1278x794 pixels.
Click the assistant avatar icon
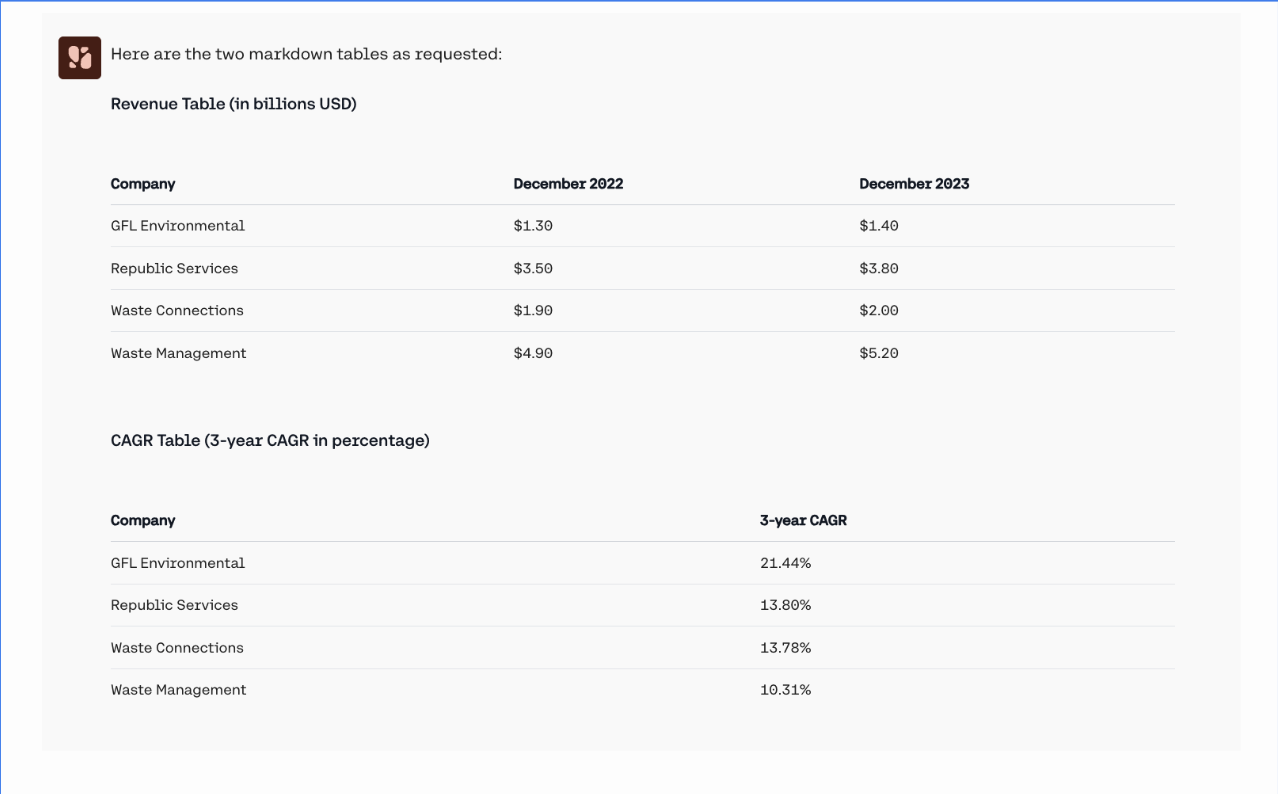79,58
